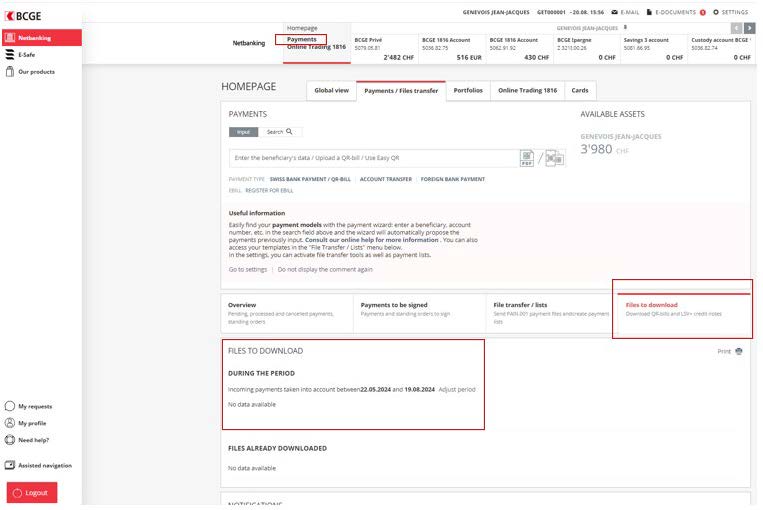Select the Custody account BCGE card
The width and height of the screenshot is (763, 510).
721,49
